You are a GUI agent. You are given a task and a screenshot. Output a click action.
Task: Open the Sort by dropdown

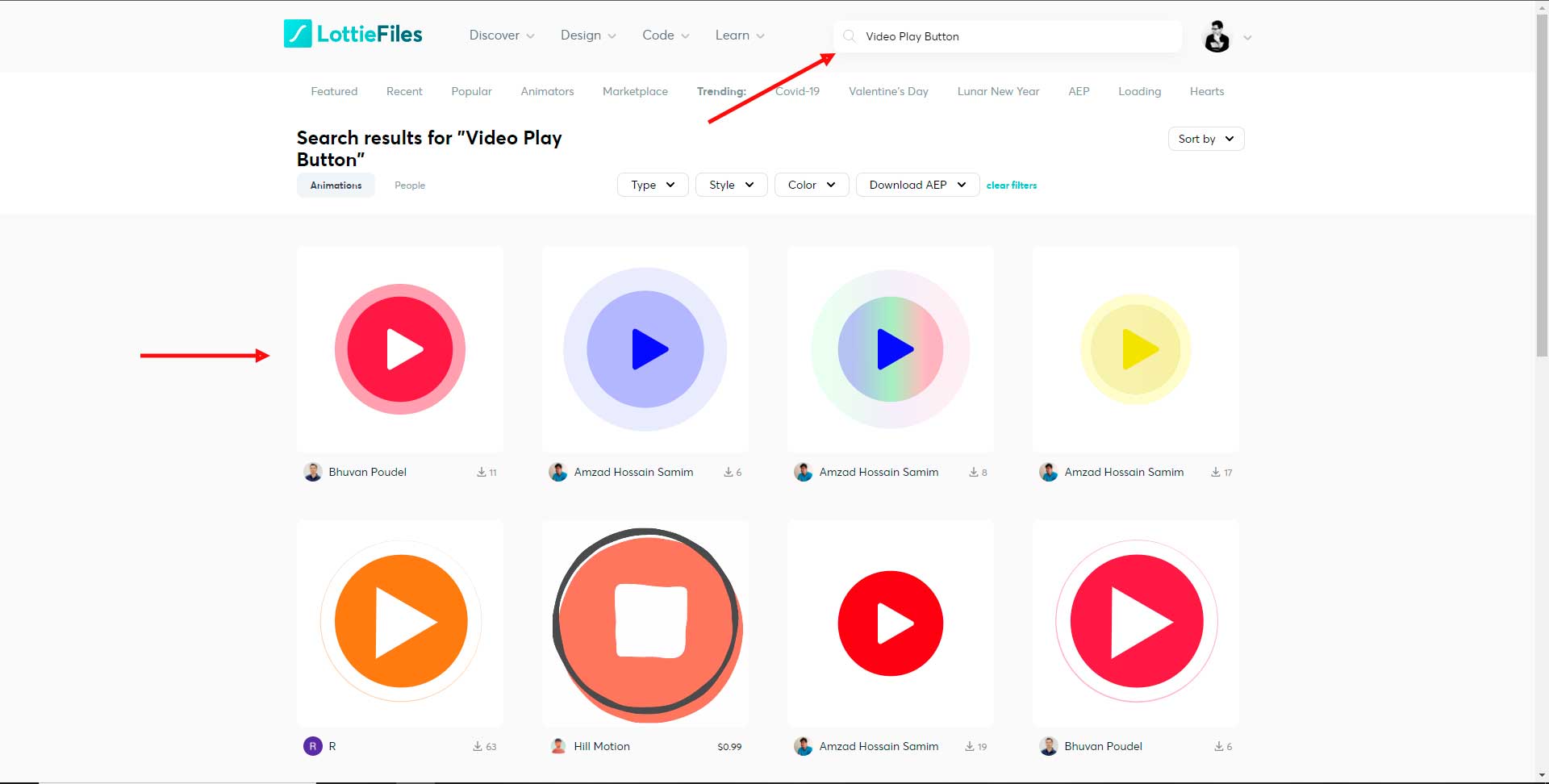click(1205, 139)
